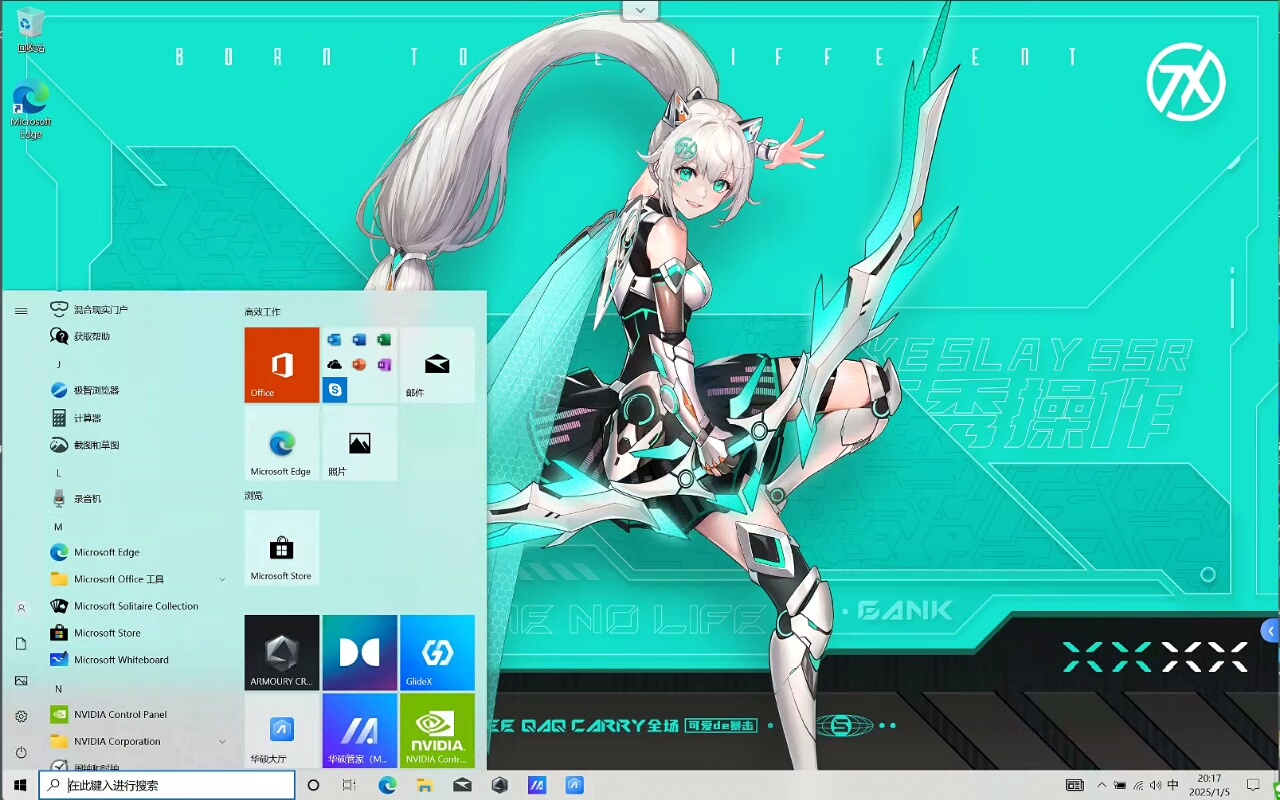Launch PowerPoint from the small Start tile
The height and width of the screenshot is (800, 1280).
click(359, 364)
